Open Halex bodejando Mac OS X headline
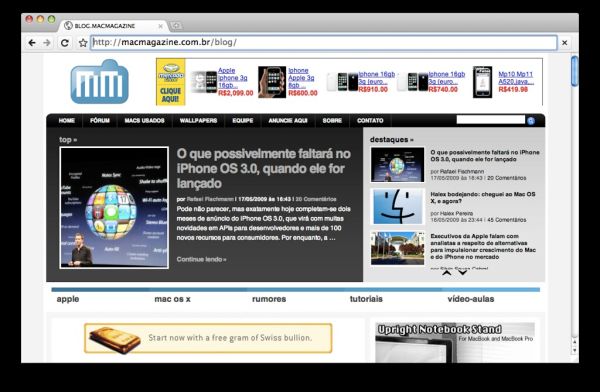600x392 pixels. pos(483,198)
